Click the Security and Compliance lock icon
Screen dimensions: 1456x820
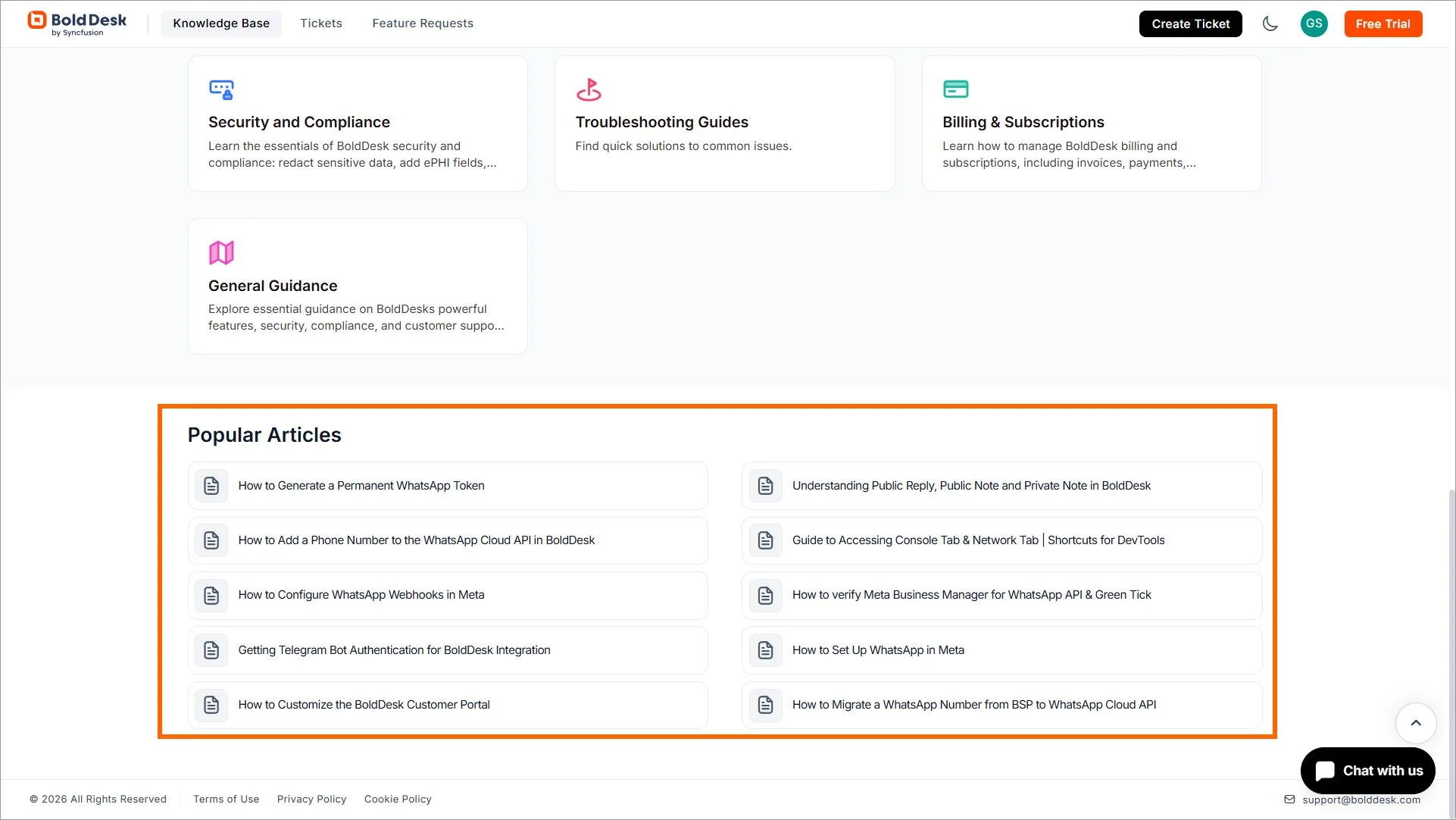[221, 89]
